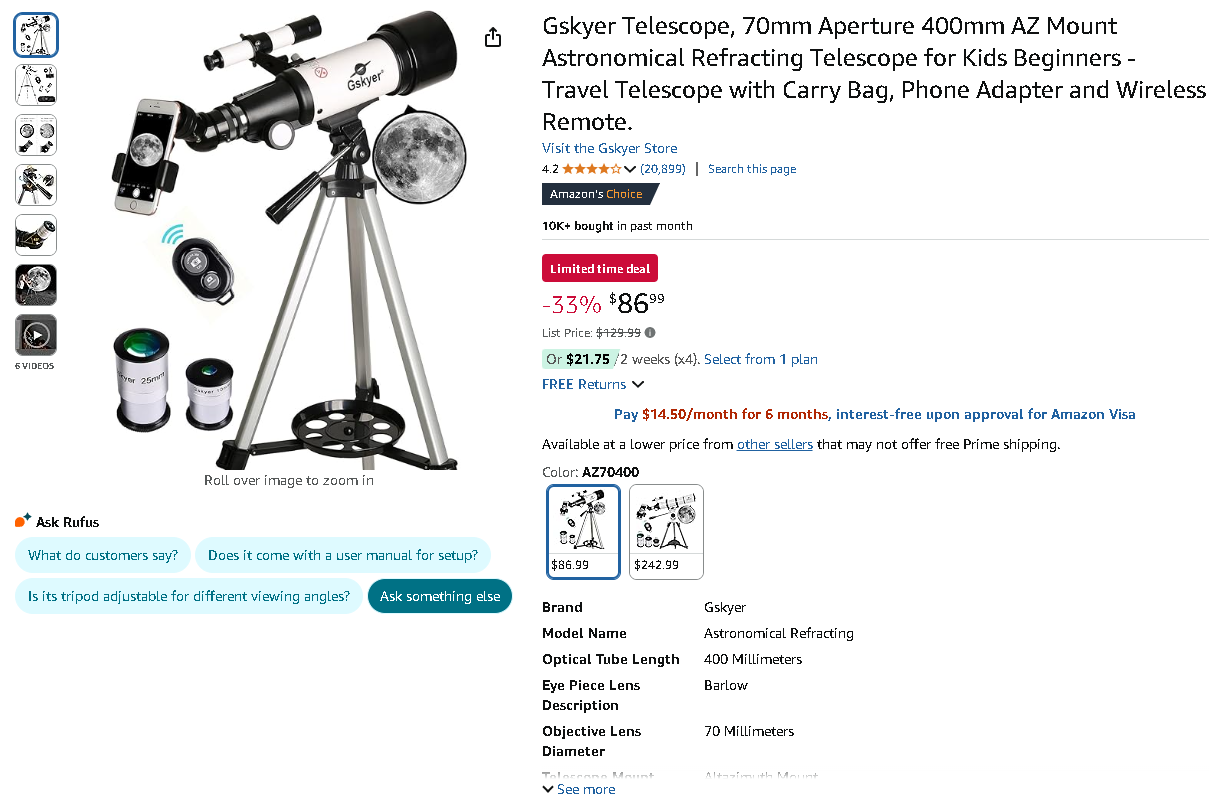The image size is (1223, 799).
Task: Click Search this page
Action: (x=751, y=168)
